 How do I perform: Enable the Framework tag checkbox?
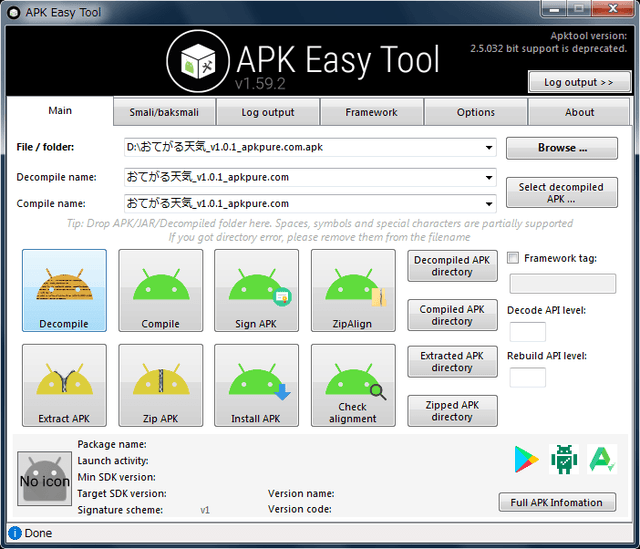point(513,258)
